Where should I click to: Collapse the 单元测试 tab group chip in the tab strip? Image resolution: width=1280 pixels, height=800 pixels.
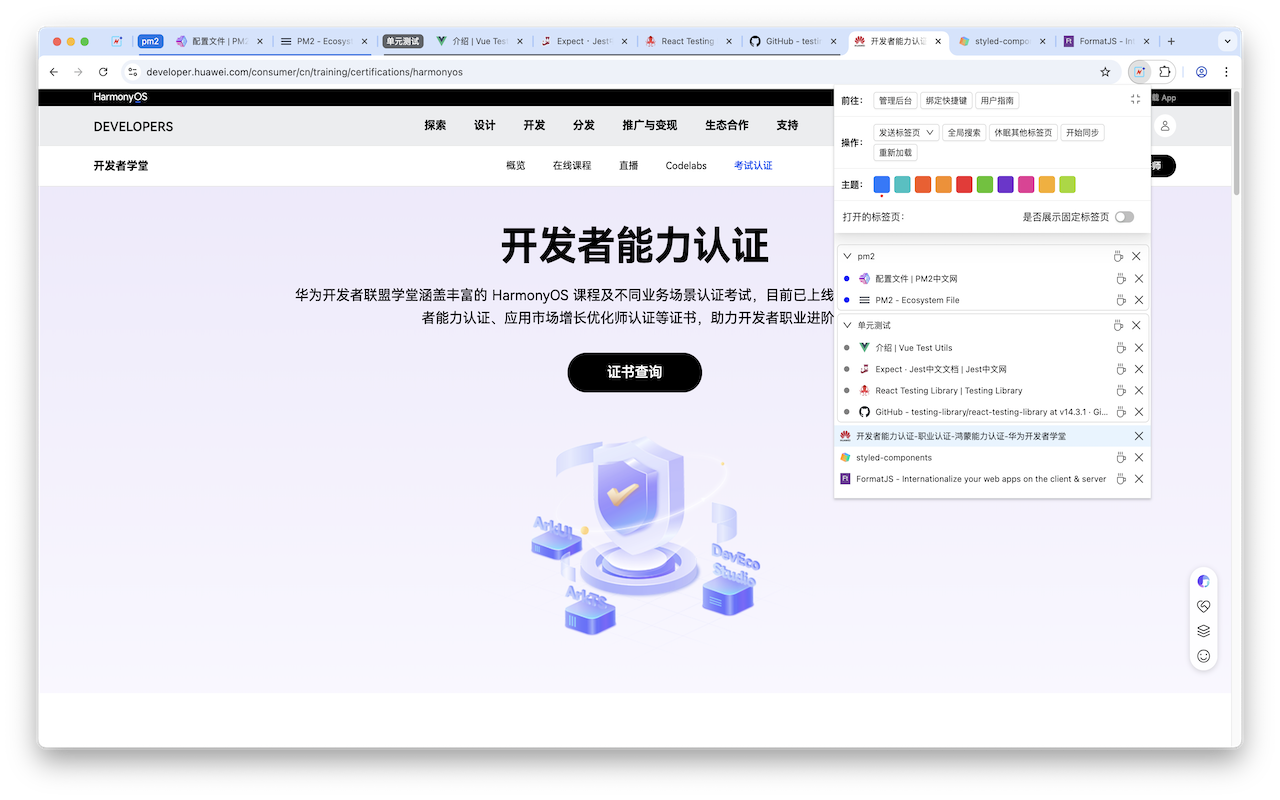click(403, 41)
